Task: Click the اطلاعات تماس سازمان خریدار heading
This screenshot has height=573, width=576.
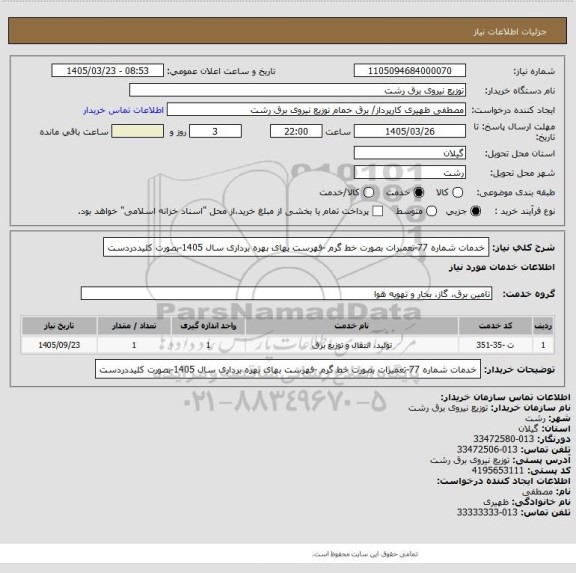Action: click(505, 397)
